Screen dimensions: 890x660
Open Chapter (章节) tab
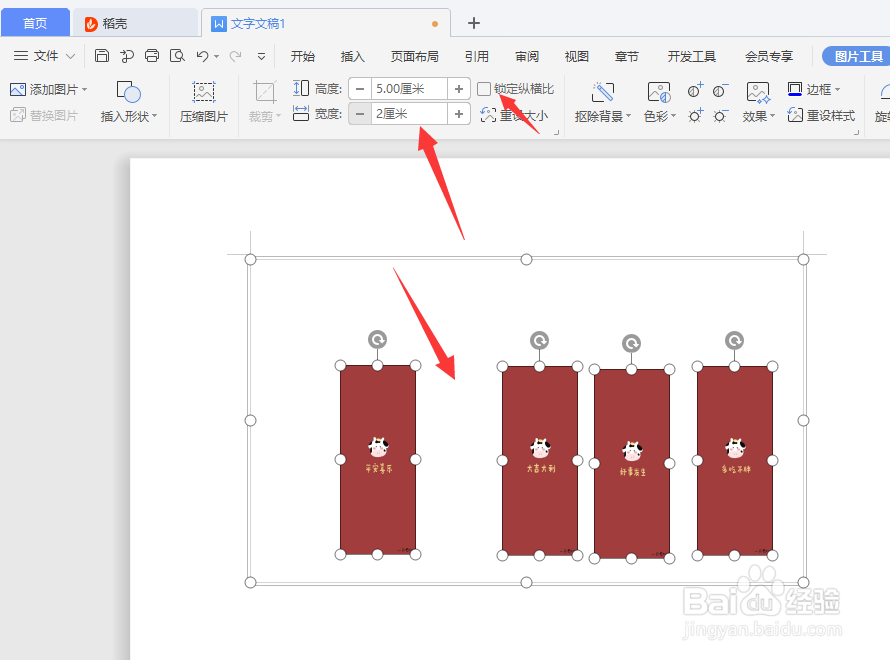(x=627, y=56)
